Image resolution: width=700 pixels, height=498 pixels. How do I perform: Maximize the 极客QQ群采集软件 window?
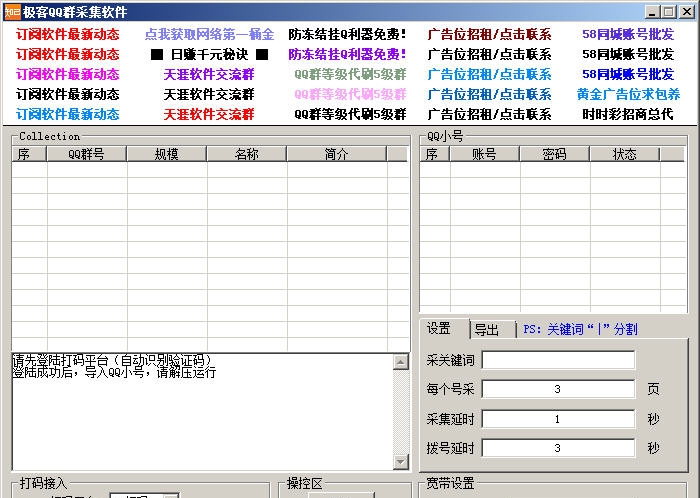(668, 12)
